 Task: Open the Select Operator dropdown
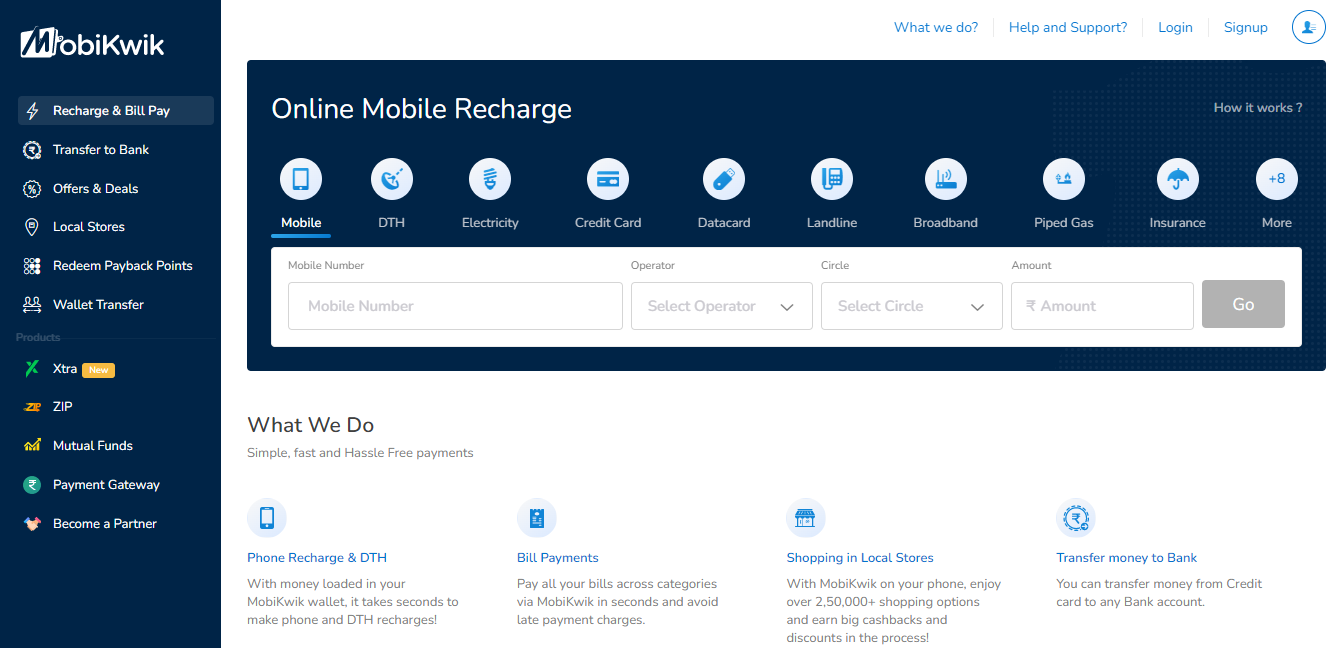tap(722, 306)
